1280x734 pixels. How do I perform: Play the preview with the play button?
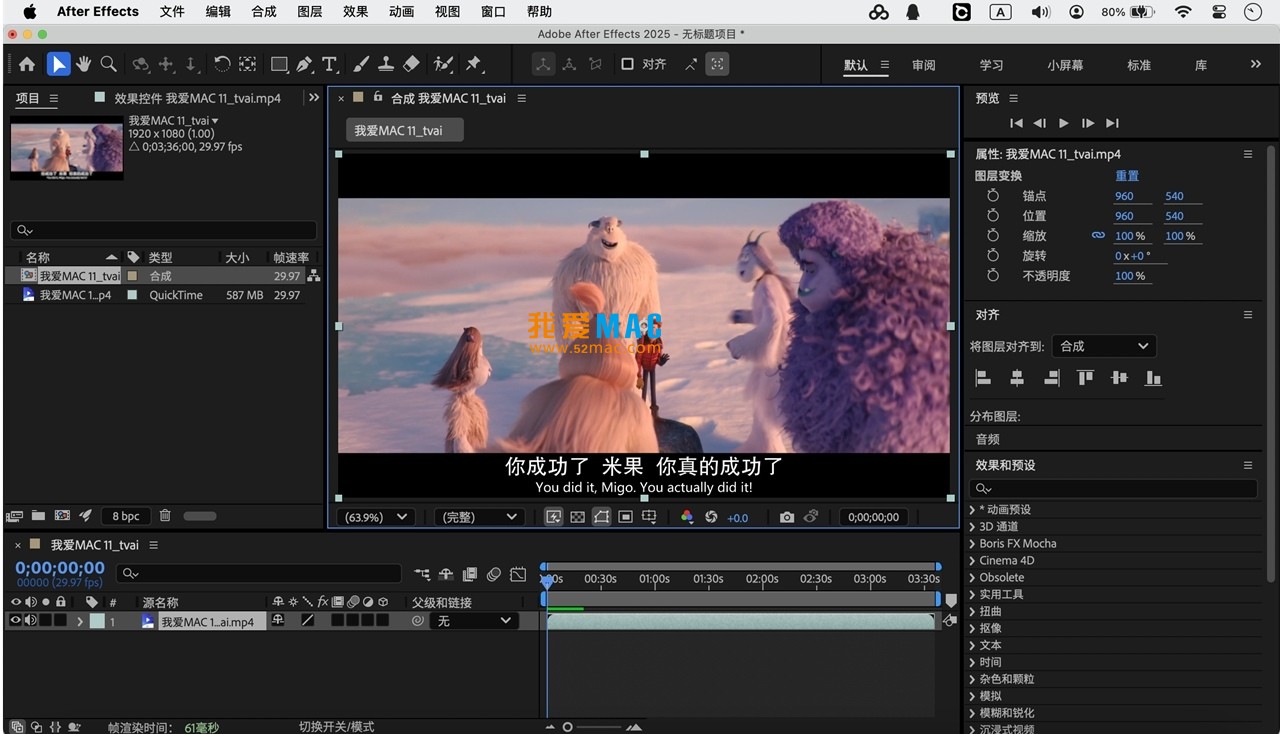point(1063,123)
